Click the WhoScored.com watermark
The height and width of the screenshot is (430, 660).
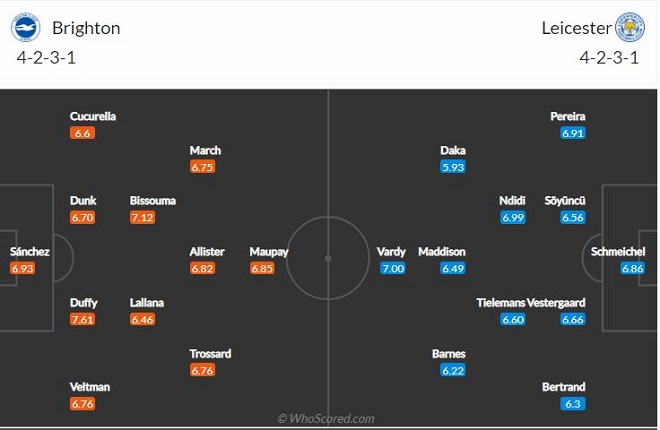(326, 419)
